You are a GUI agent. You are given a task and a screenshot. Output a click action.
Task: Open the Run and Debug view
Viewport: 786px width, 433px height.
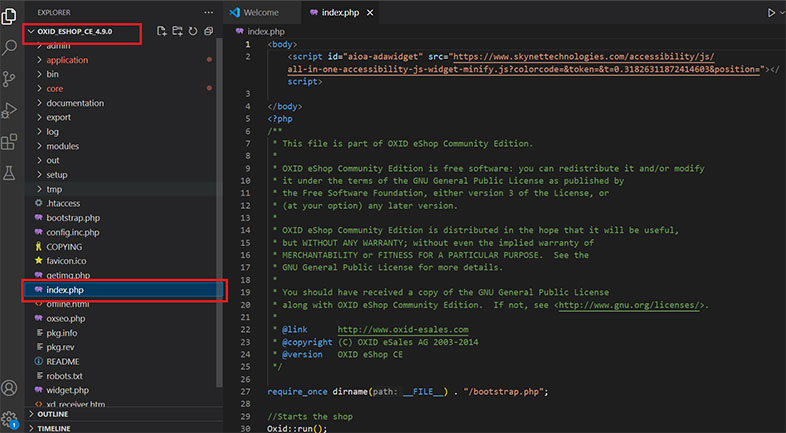coord(11,110)
